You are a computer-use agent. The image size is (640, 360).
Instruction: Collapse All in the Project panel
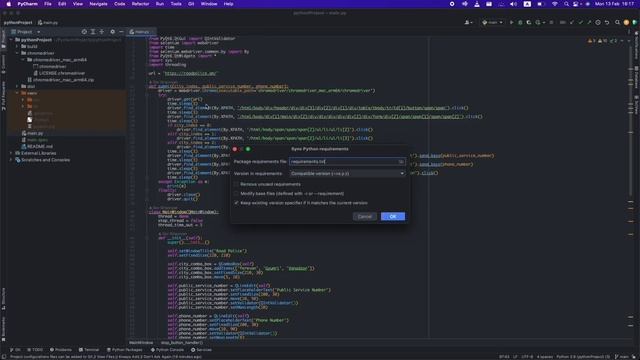coord(102,31)
